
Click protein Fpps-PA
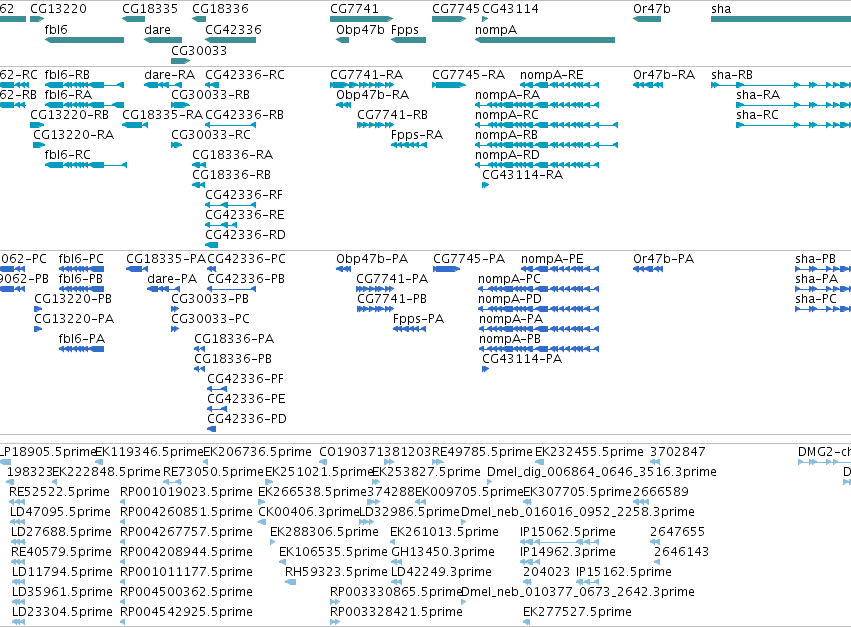tap(418, 319)
